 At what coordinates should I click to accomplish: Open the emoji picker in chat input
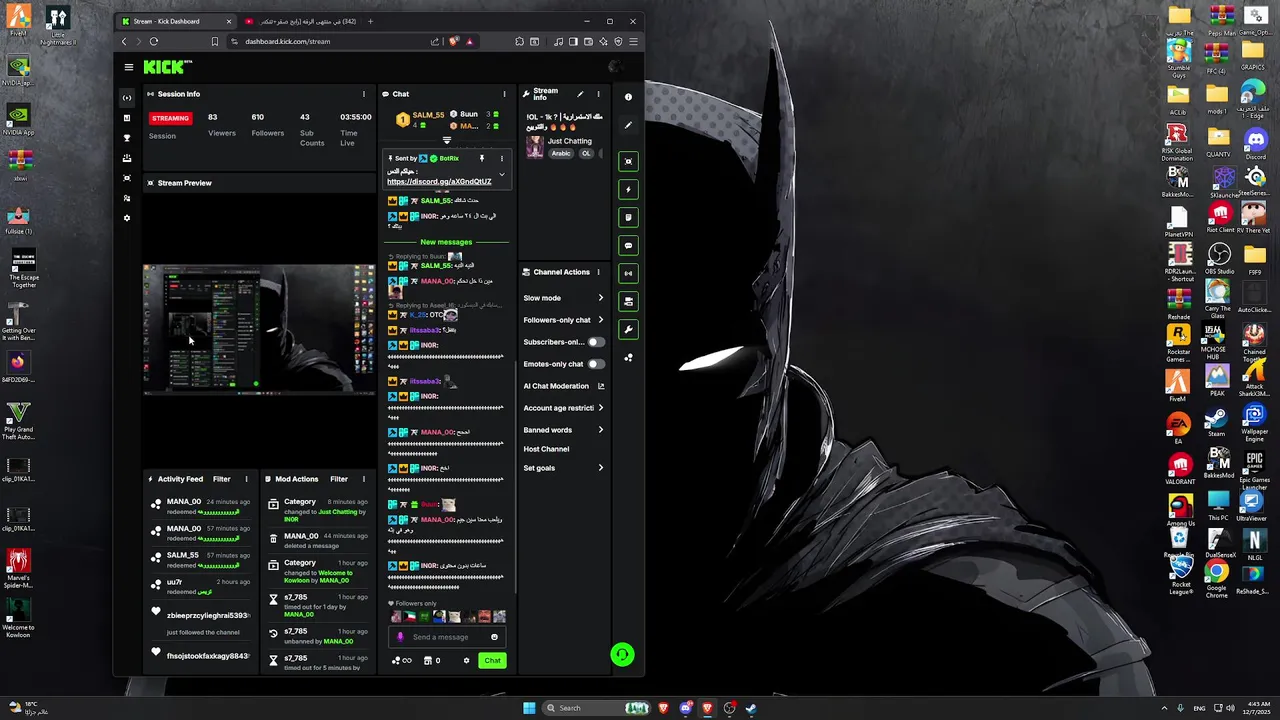click(494, 637)
